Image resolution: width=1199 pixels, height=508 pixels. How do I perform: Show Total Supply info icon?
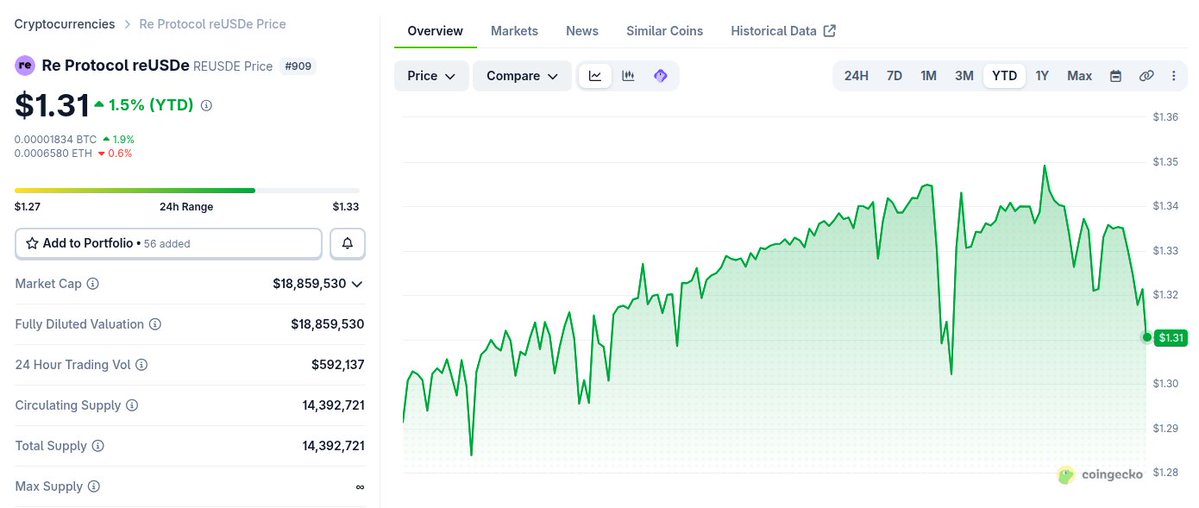pyautogui.click(x=98, y=446)
